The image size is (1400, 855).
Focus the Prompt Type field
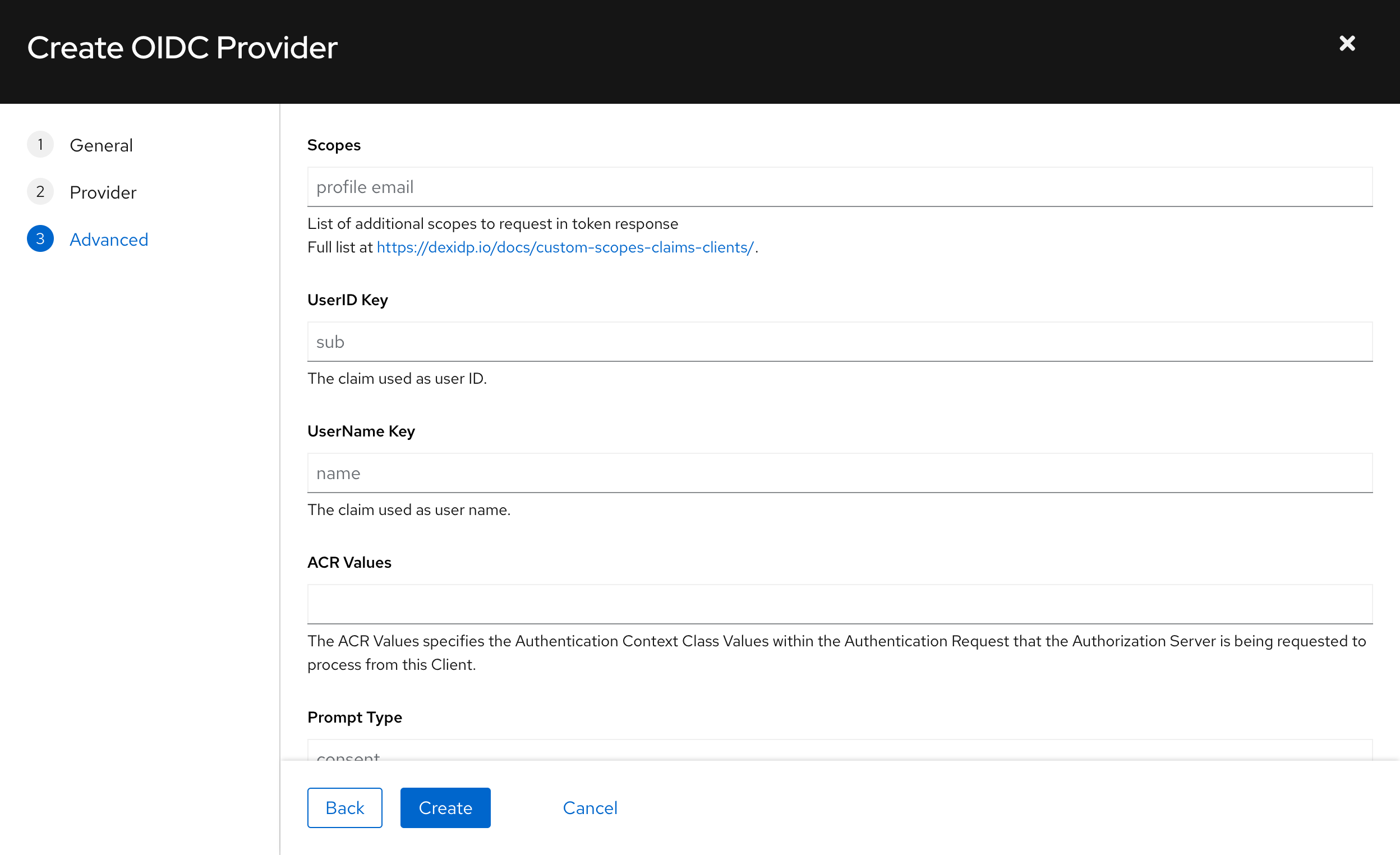coord(840,750)
